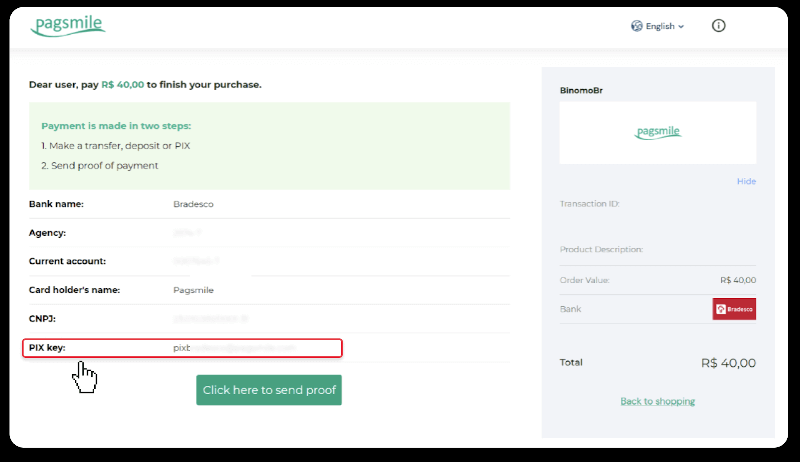Click the Bradesco bank name value

point(193,204)
